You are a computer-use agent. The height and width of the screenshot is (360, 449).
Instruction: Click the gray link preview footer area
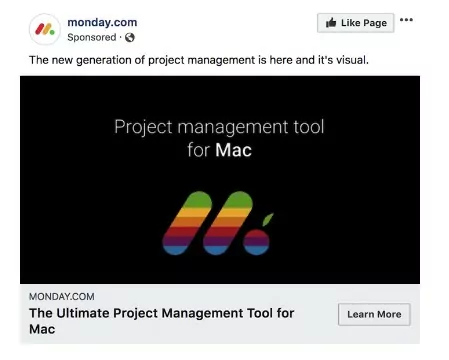(x=220, y=314)
